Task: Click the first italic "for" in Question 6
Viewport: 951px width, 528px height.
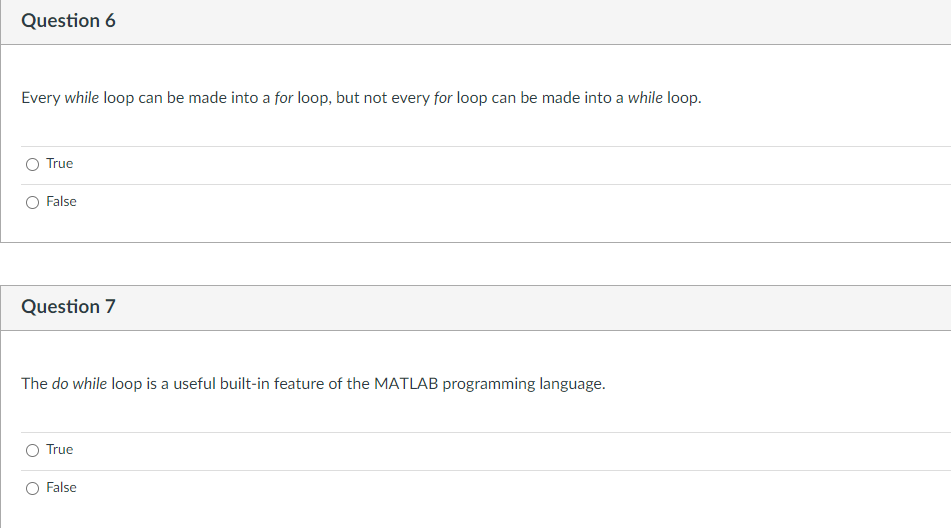Action: [284, 98]
